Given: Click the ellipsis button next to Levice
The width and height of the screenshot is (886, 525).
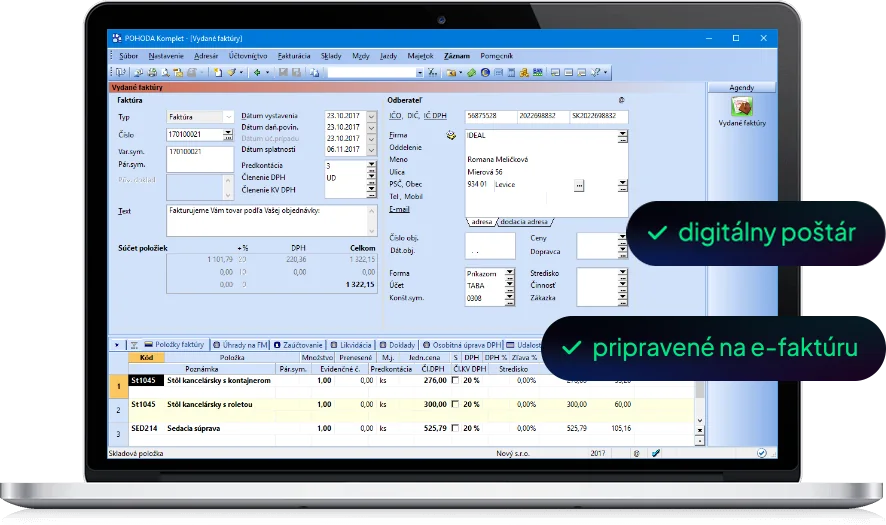Looking at the screenshot, I should tap(579, 185).
